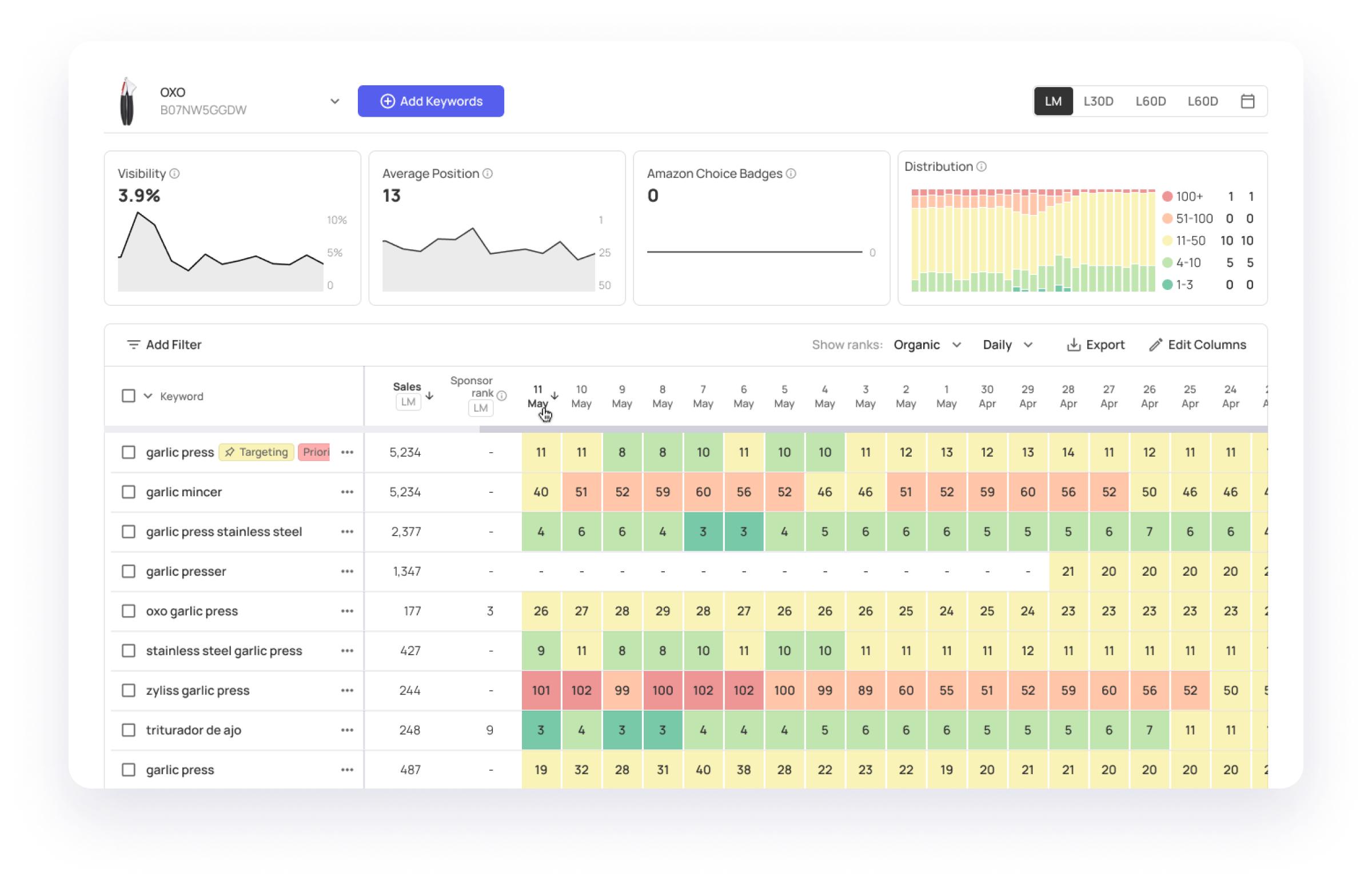This screenshot has width=1372, height=885.
Task: Click the triturador de ajo keyword text
Action: (x=194, y=730)
